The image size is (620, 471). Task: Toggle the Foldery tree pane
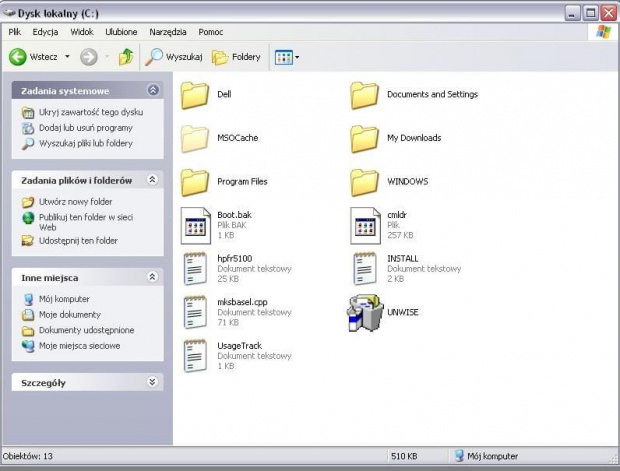pos(236,57)
